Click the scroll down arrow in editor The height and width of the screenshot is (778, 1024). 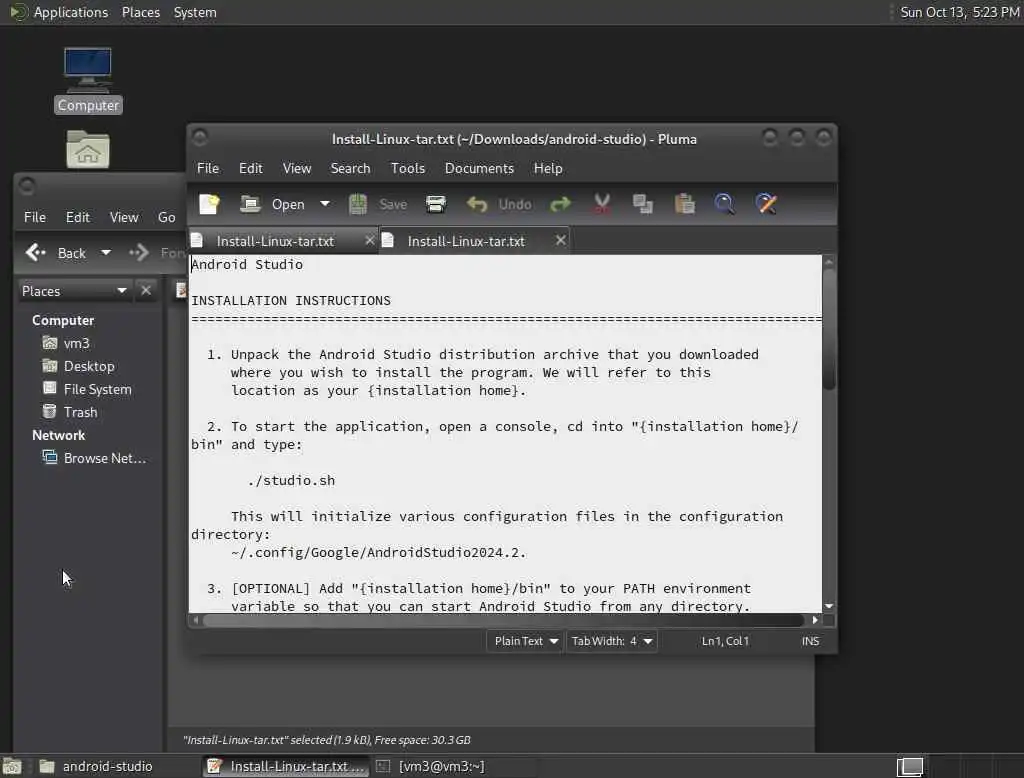point(829,606)
